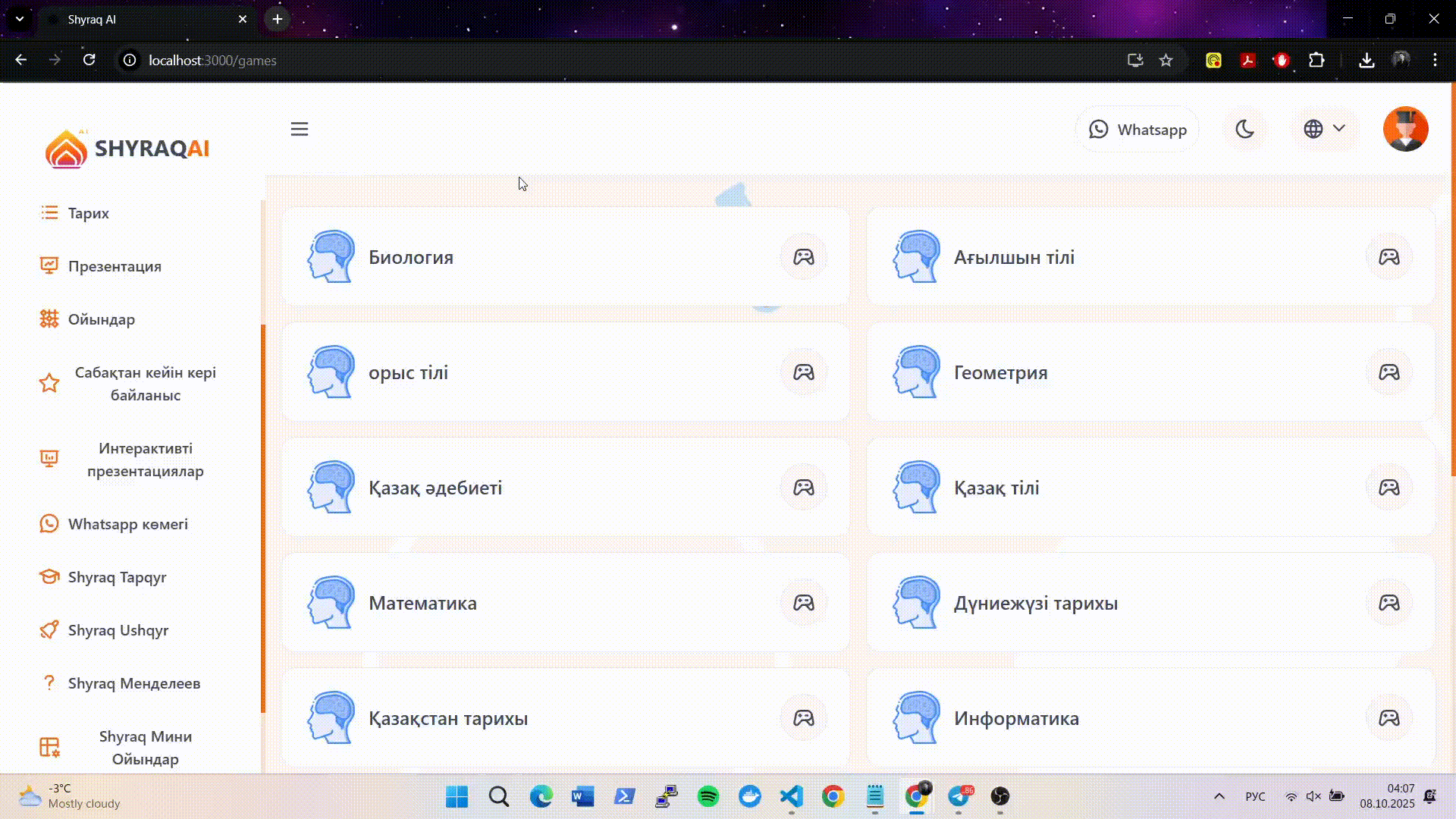Click the Ойындар grid icon in sidebar
The width and height of the screenshot is (1456, 819).
[49, 319]
